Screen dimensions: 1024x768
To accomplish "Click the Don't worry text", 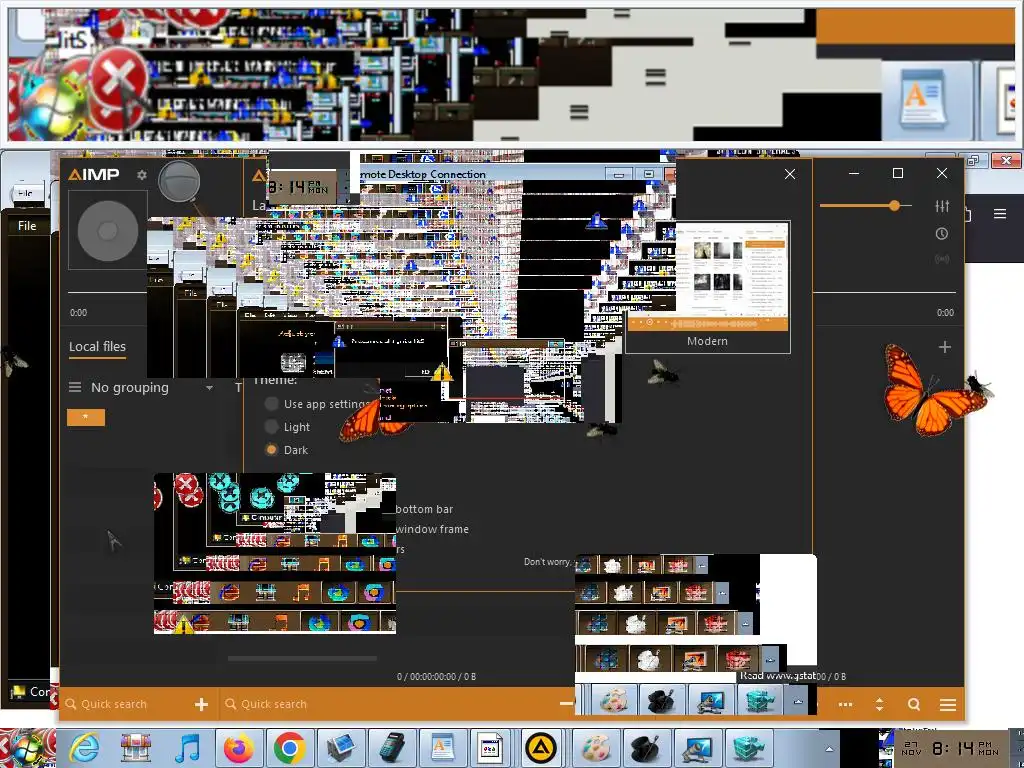I will pyautogui.click(x=547, y=562).
